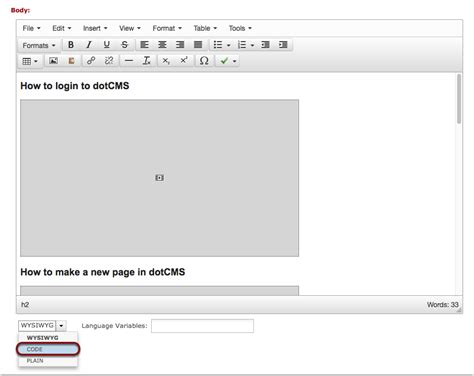The image size is (474, 376).
Task: Decrease indent of text
Action: click(265, 45)
